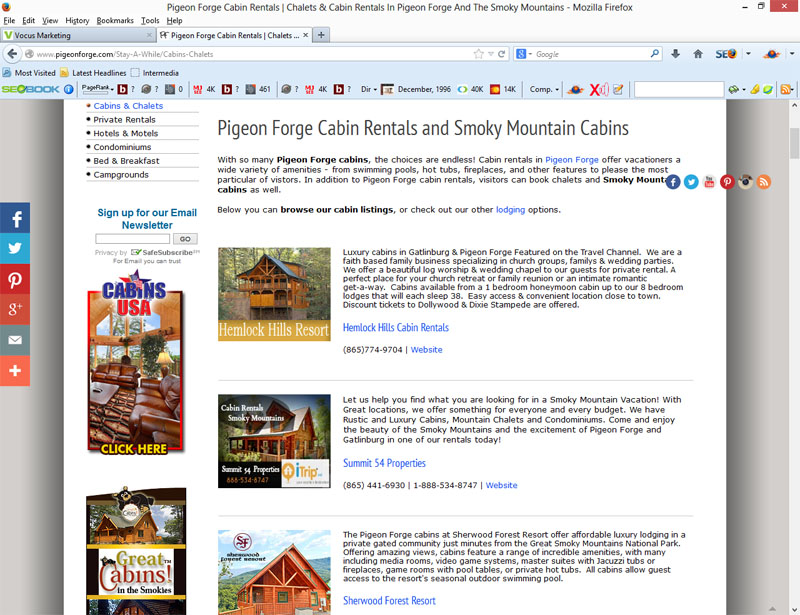Open the round Twitter icon in the page header

click(x=691, y=182)
